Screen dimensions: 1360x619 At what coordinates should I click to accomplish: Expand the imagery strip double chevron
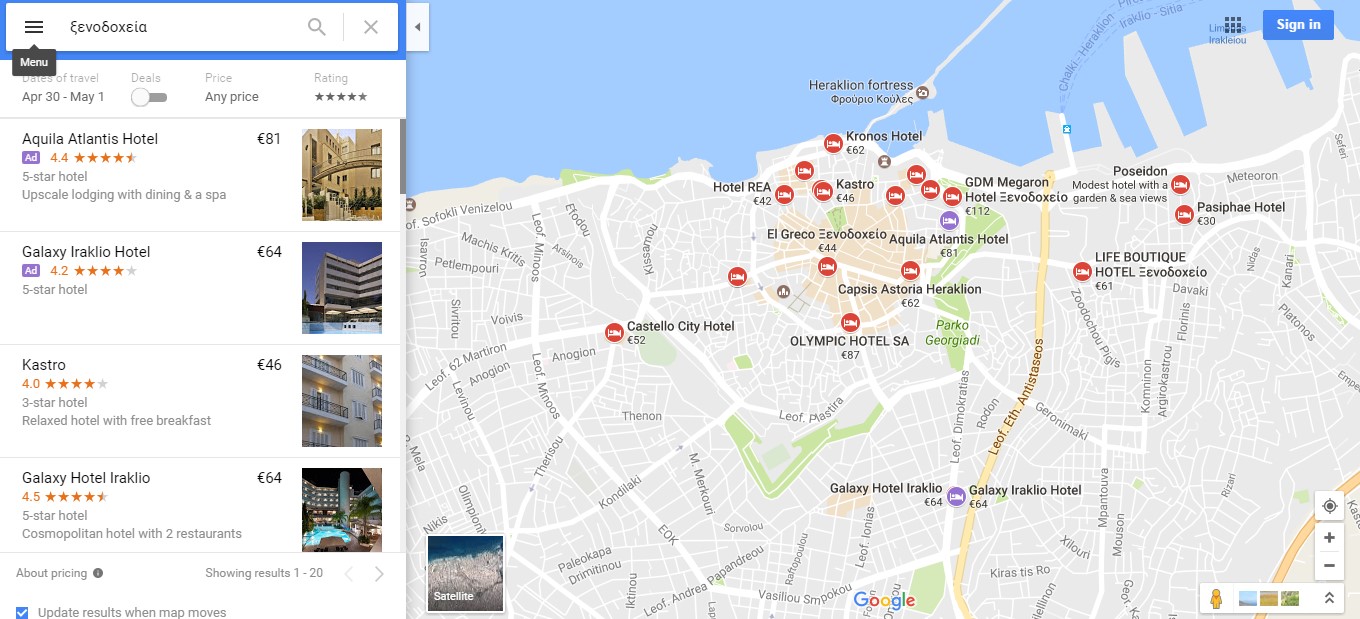[x=1329, y=598]
